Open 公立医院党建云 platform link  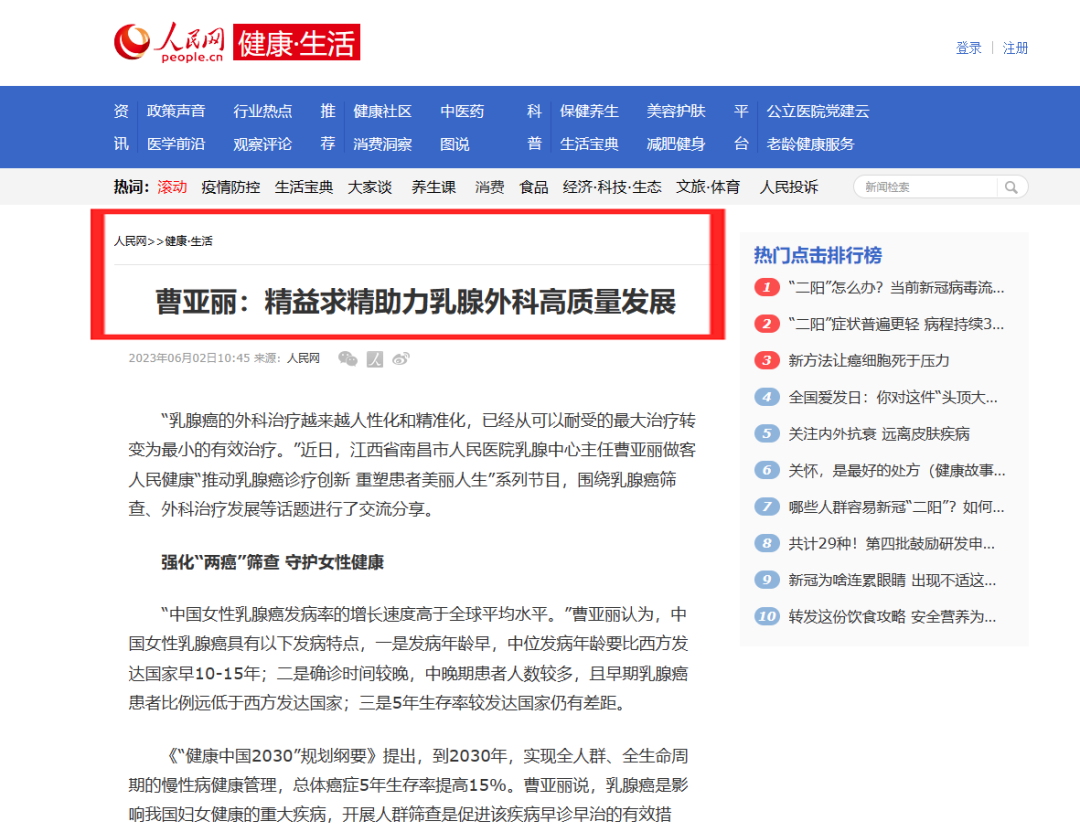coord(817,111)
